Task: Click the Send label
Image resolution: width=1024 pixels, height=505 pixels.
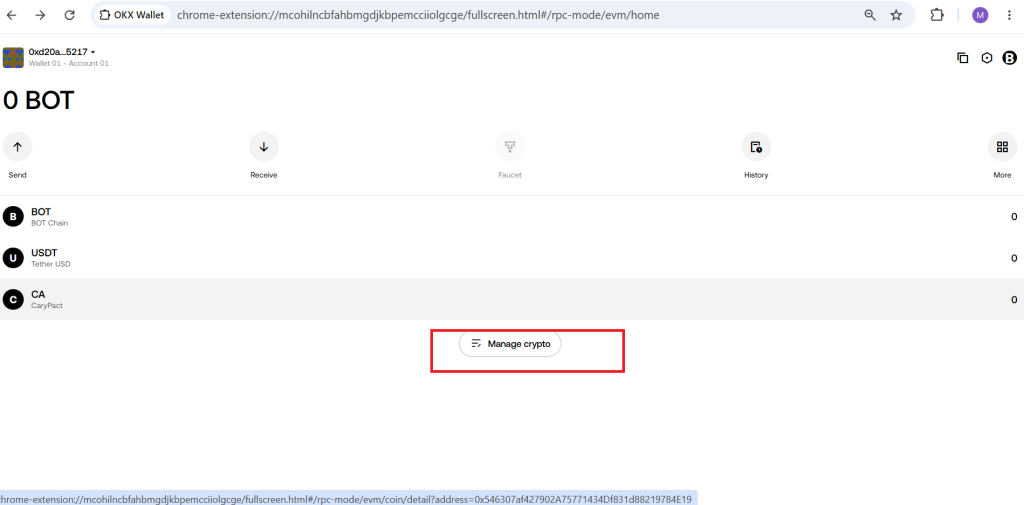Action: point(18,175)
